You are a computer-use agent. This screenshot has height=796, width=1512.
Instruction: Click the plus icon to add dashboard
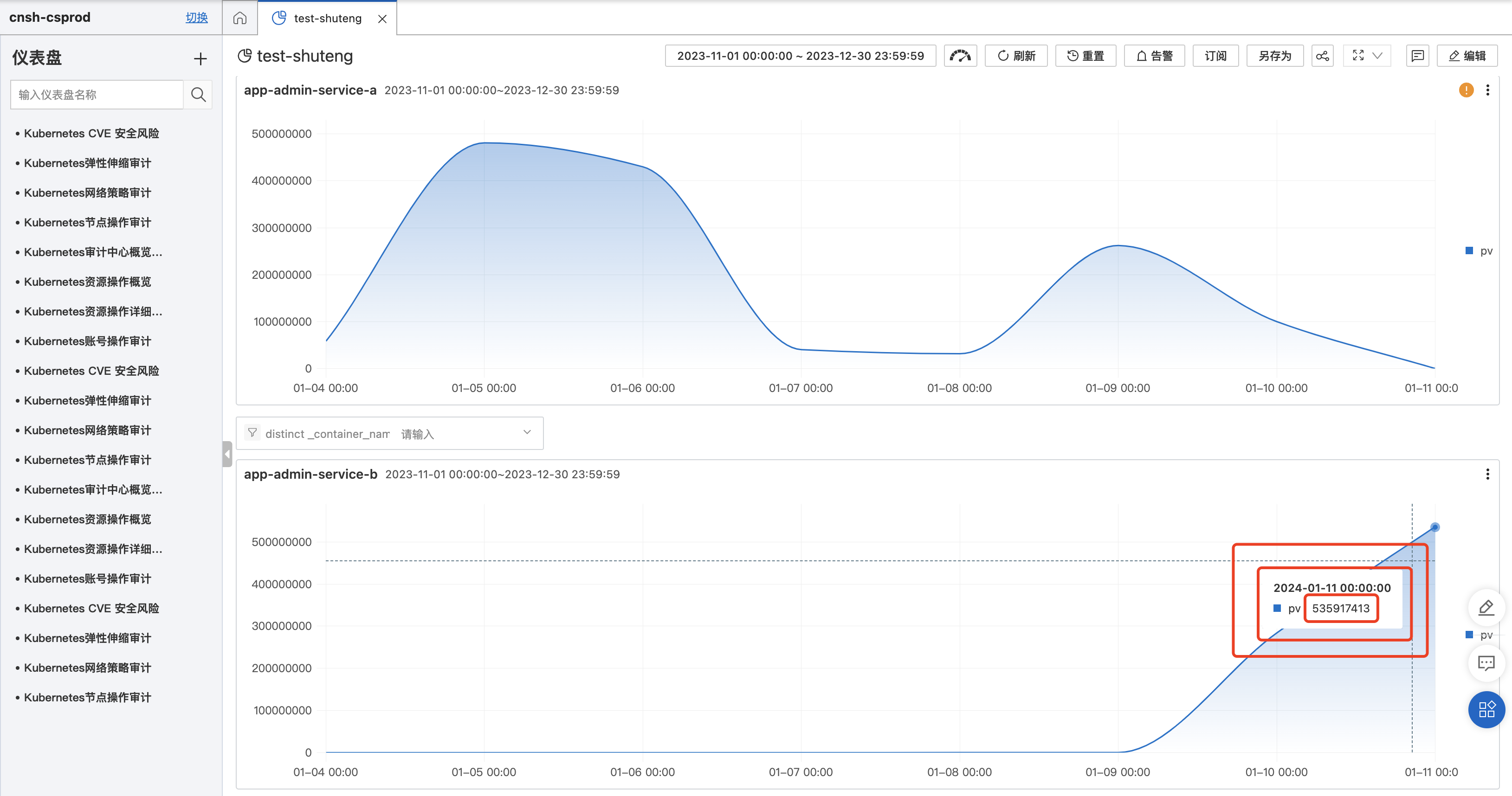coord(200,58)
